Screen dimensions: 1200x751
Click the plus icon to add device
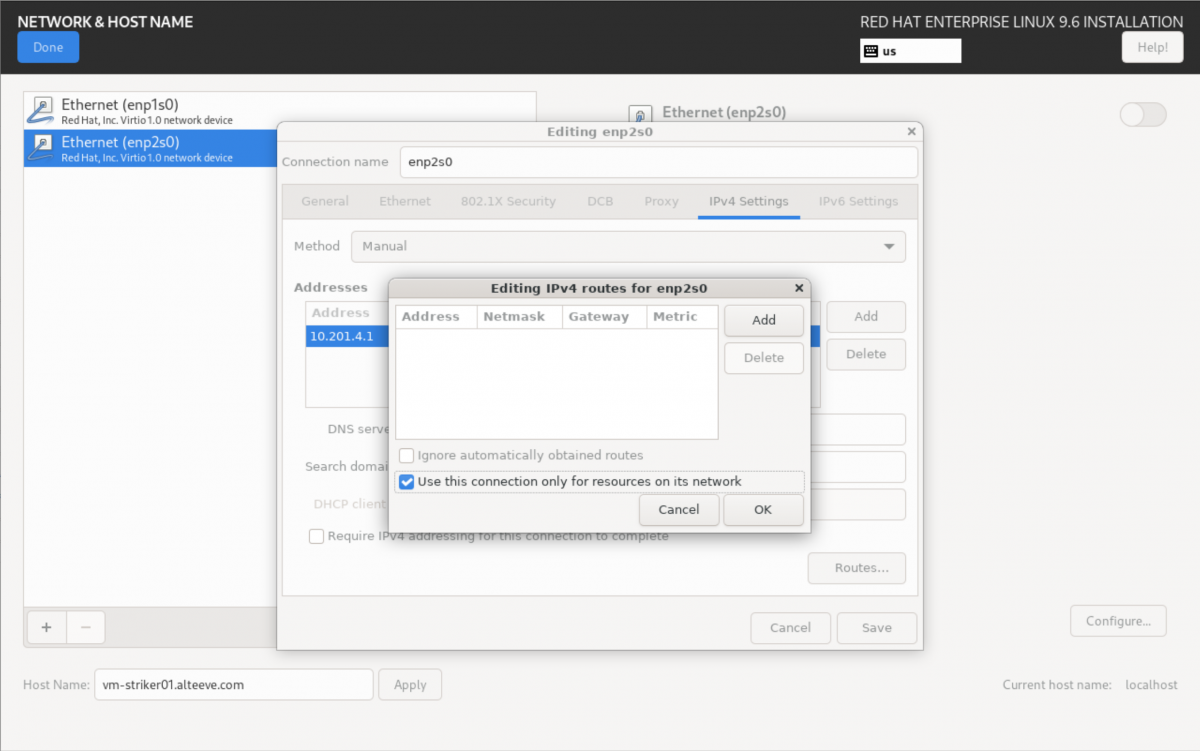coord(46,627)
